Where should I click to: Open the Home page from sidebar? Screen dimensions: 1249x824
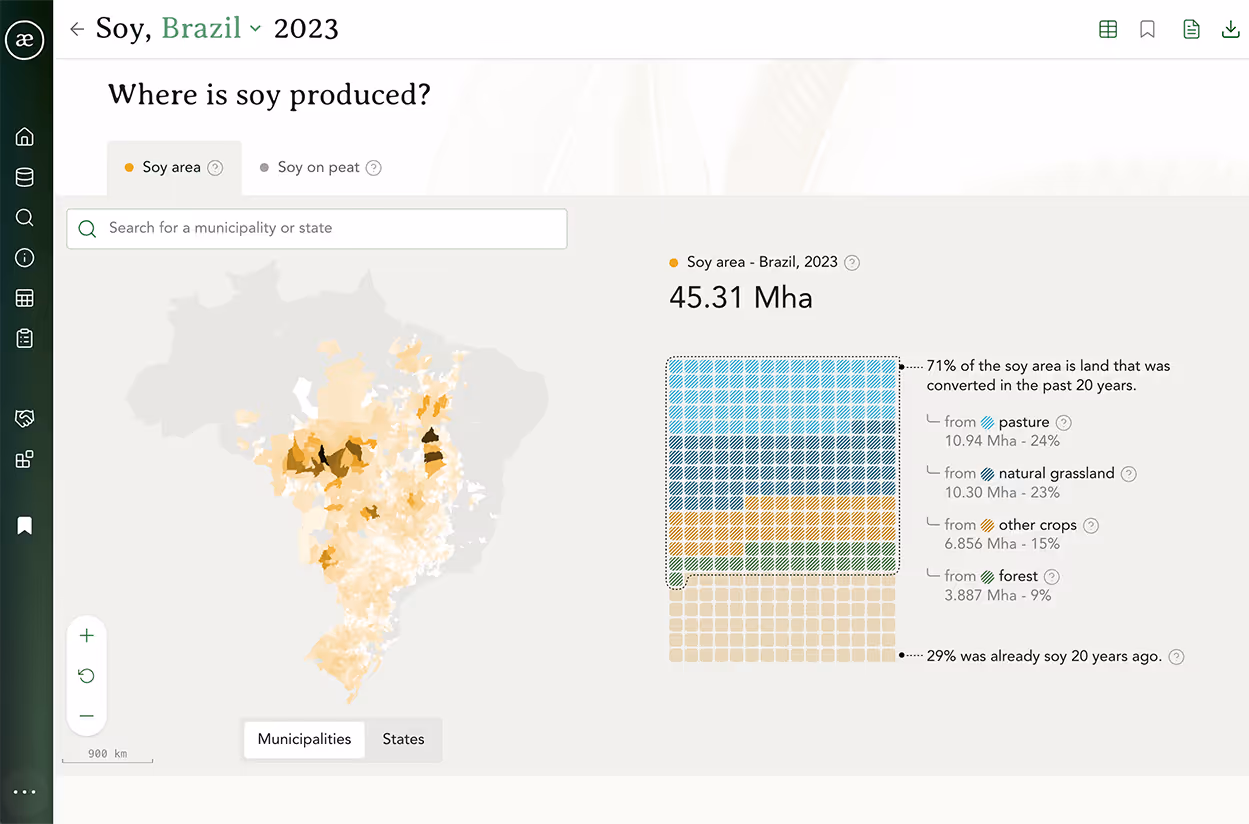point(24,136)
